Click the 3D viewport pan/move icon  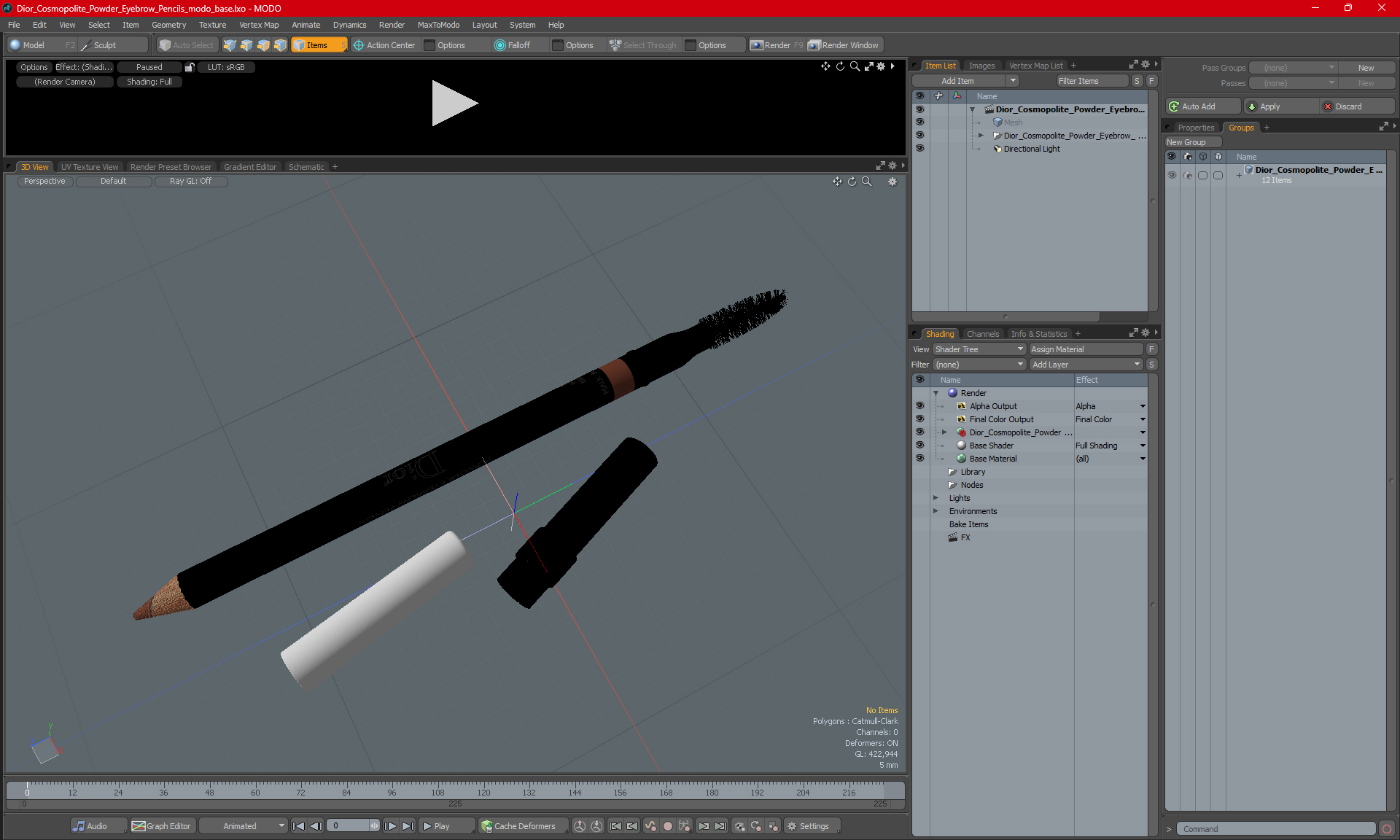[837, 182]
